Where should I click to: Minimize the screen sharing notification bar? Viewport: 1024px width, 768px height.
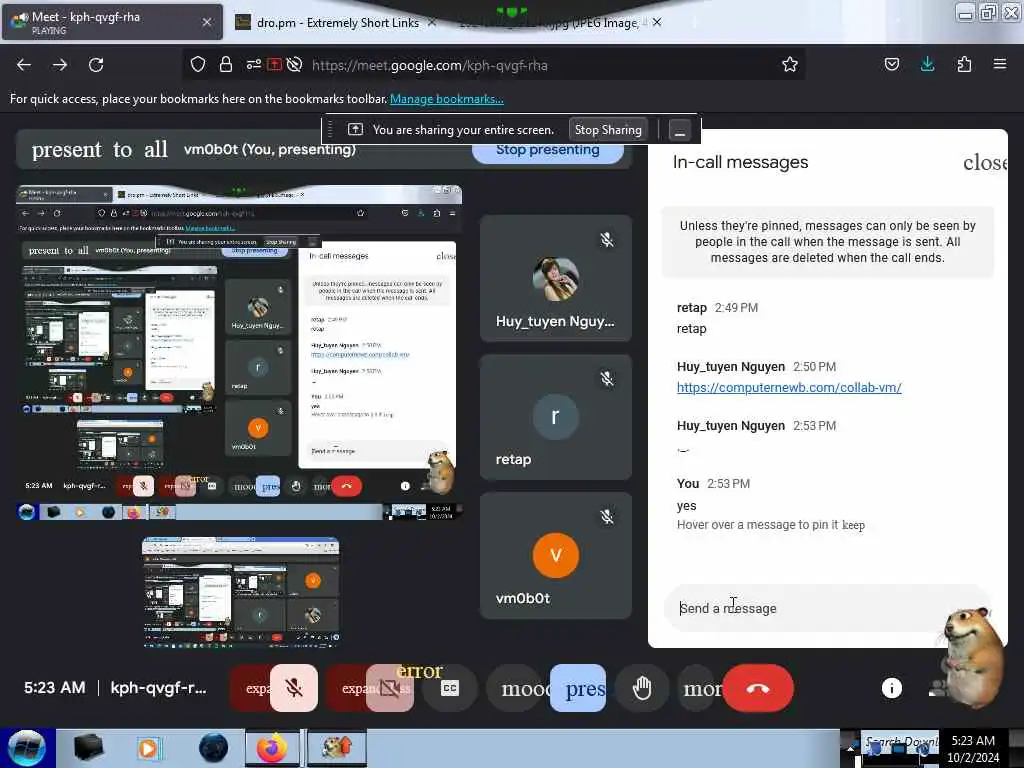click(x=679, y=130)
